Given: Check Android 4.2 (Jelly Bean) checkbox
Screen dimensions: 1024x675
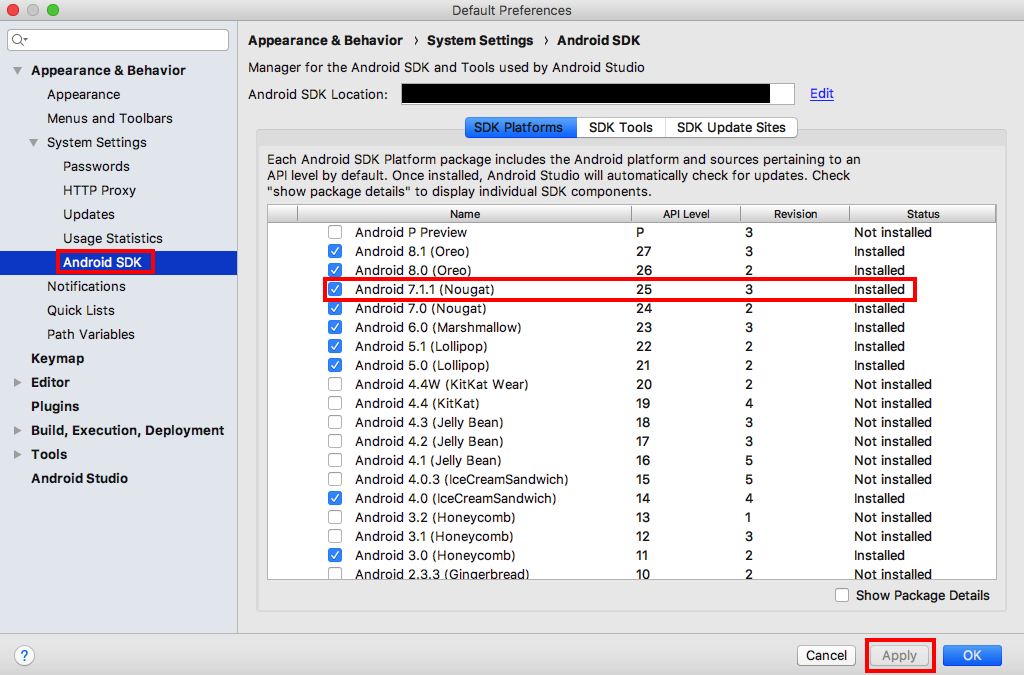Looking at the screenshot, I should click(x=335, y=441).
